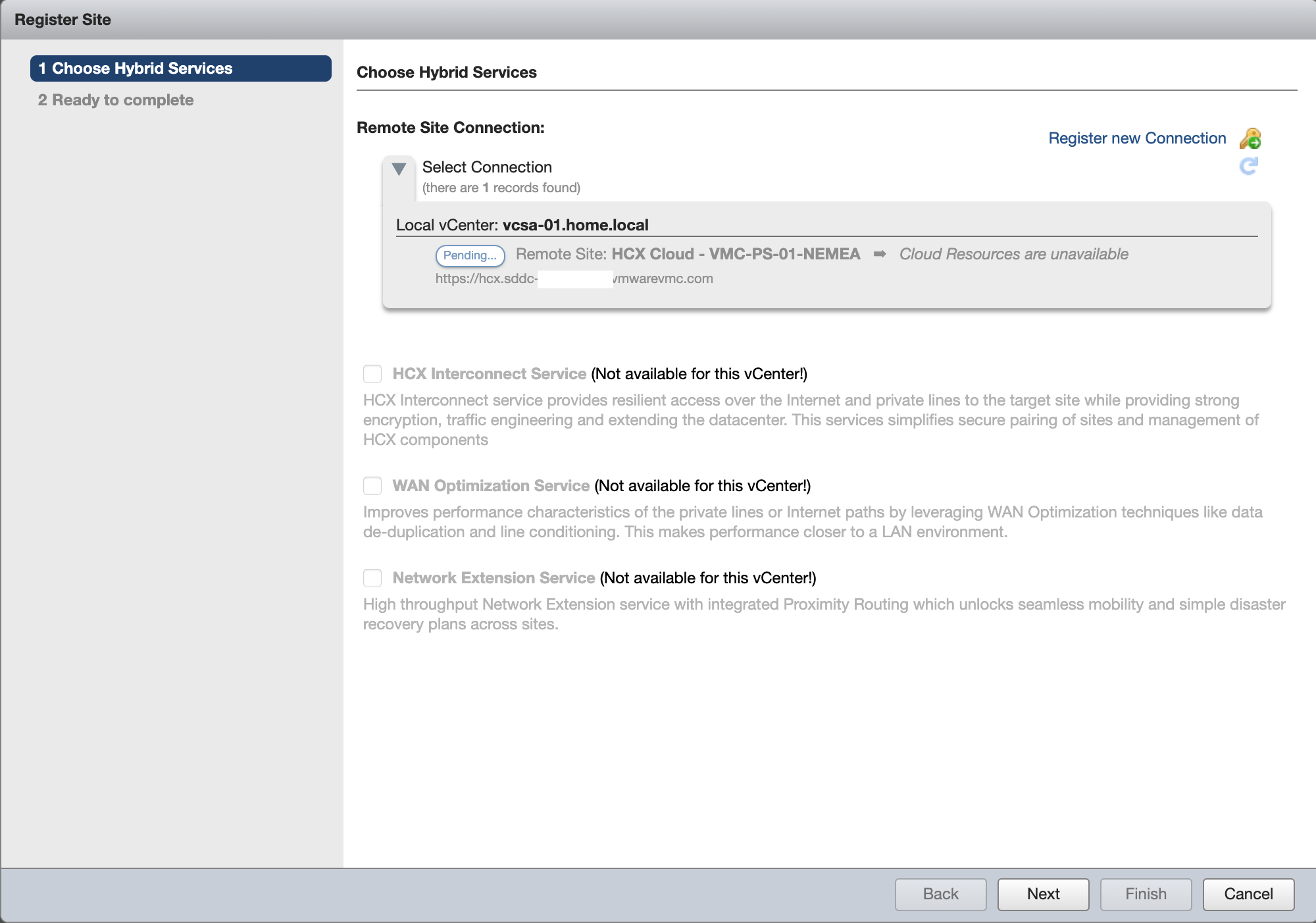Go to step 2 Ready to complete
Image resolution: width=1316 pixels, height=923 pixels.
coord(116,100)
